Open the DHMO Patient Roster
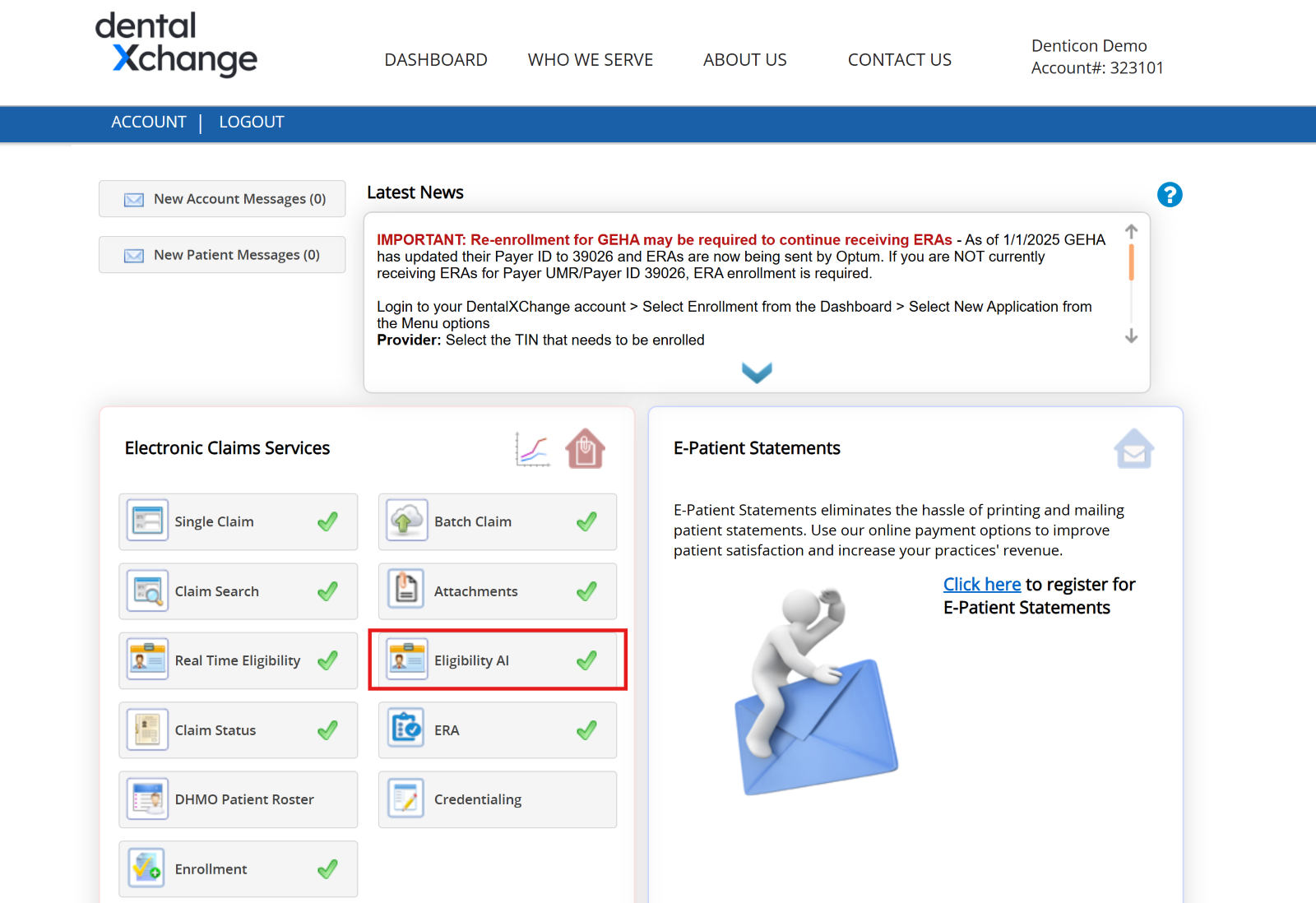This screenshot has height=903, width=1316. [x=239, y=799]
